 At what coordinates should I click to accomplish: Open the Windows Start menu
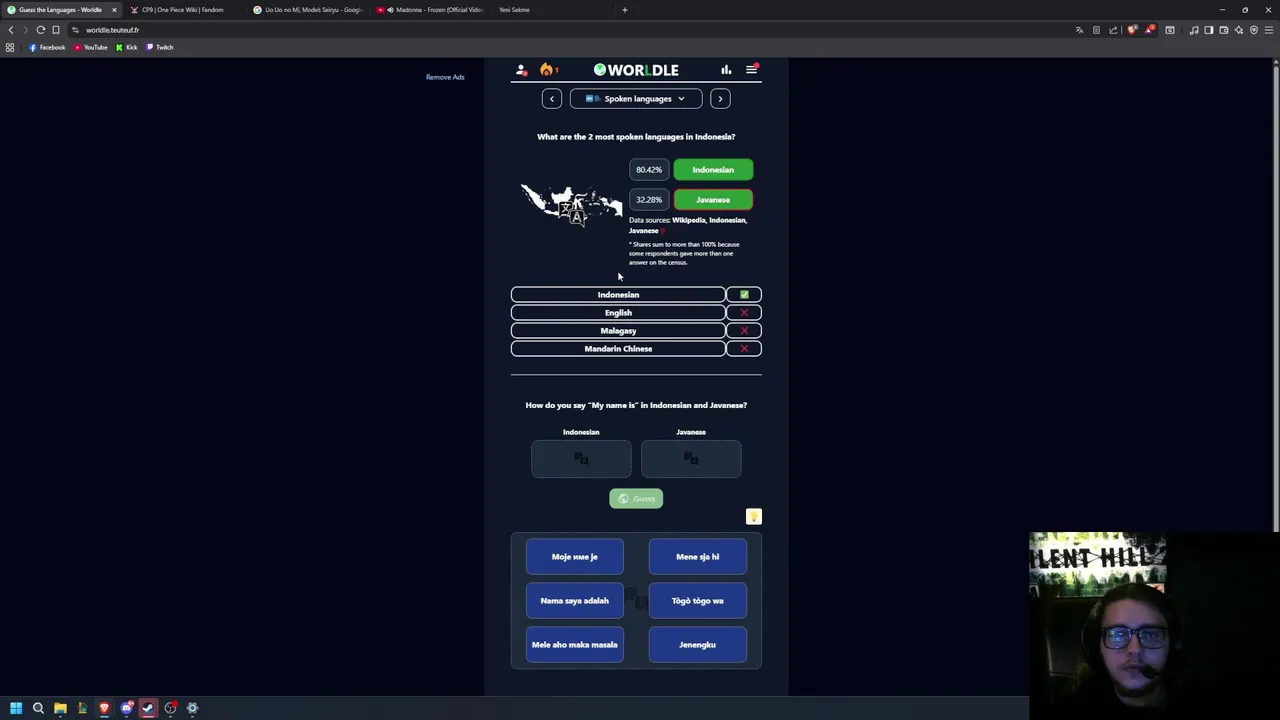[16, 708]
